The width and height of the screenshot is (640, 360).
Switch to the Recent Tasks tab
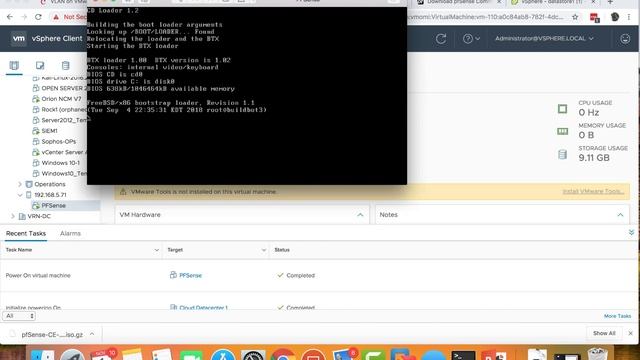coord(26,233)
